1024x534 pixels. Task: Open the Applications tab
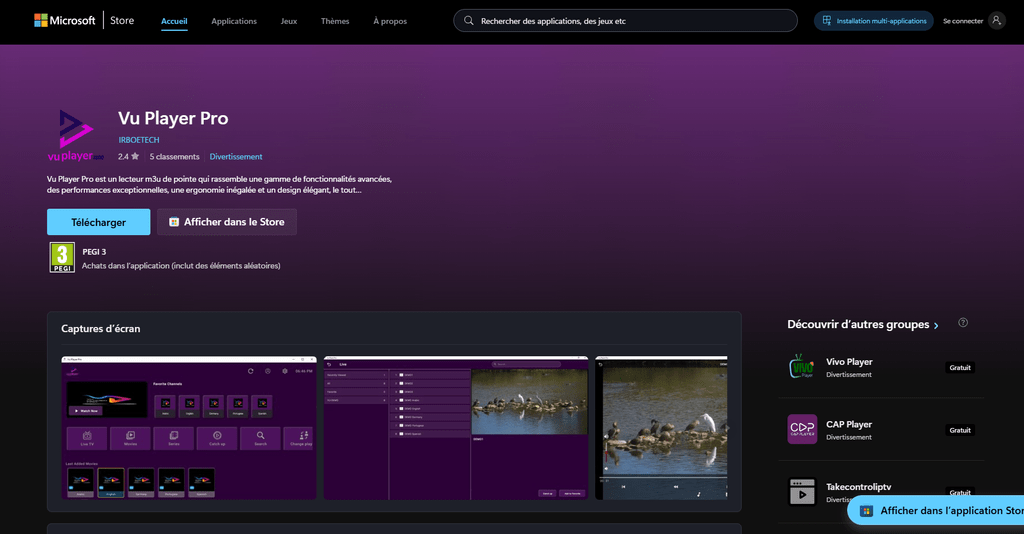tap(234, 21)
